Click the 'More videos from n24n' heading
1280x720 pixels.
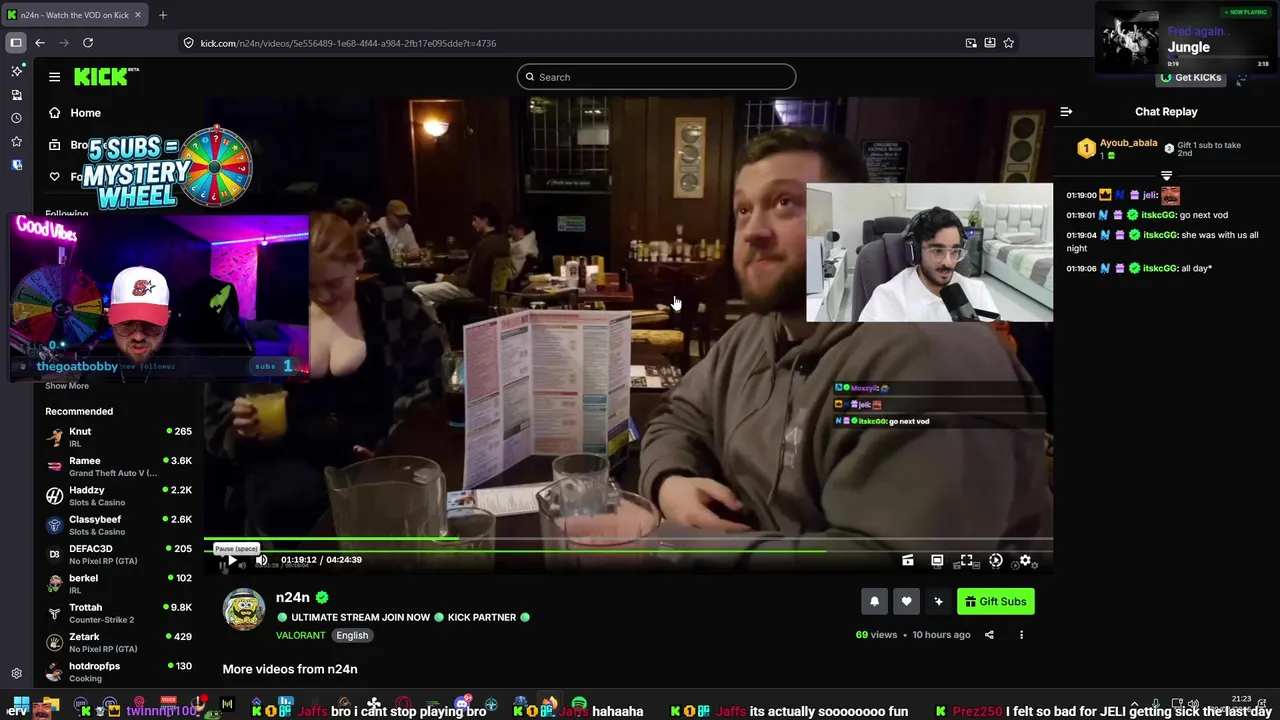[290, 669]
